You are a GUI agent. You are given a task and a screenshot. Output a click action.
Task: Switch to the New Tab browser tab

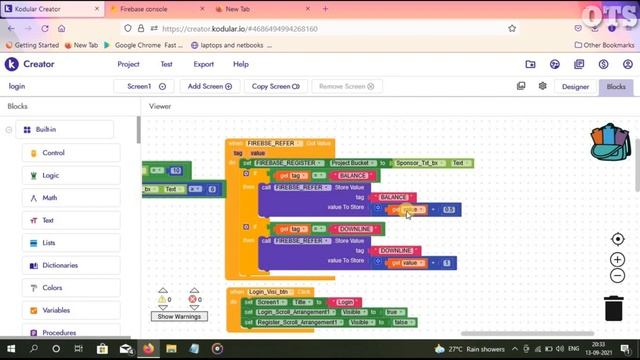[262, 9]
